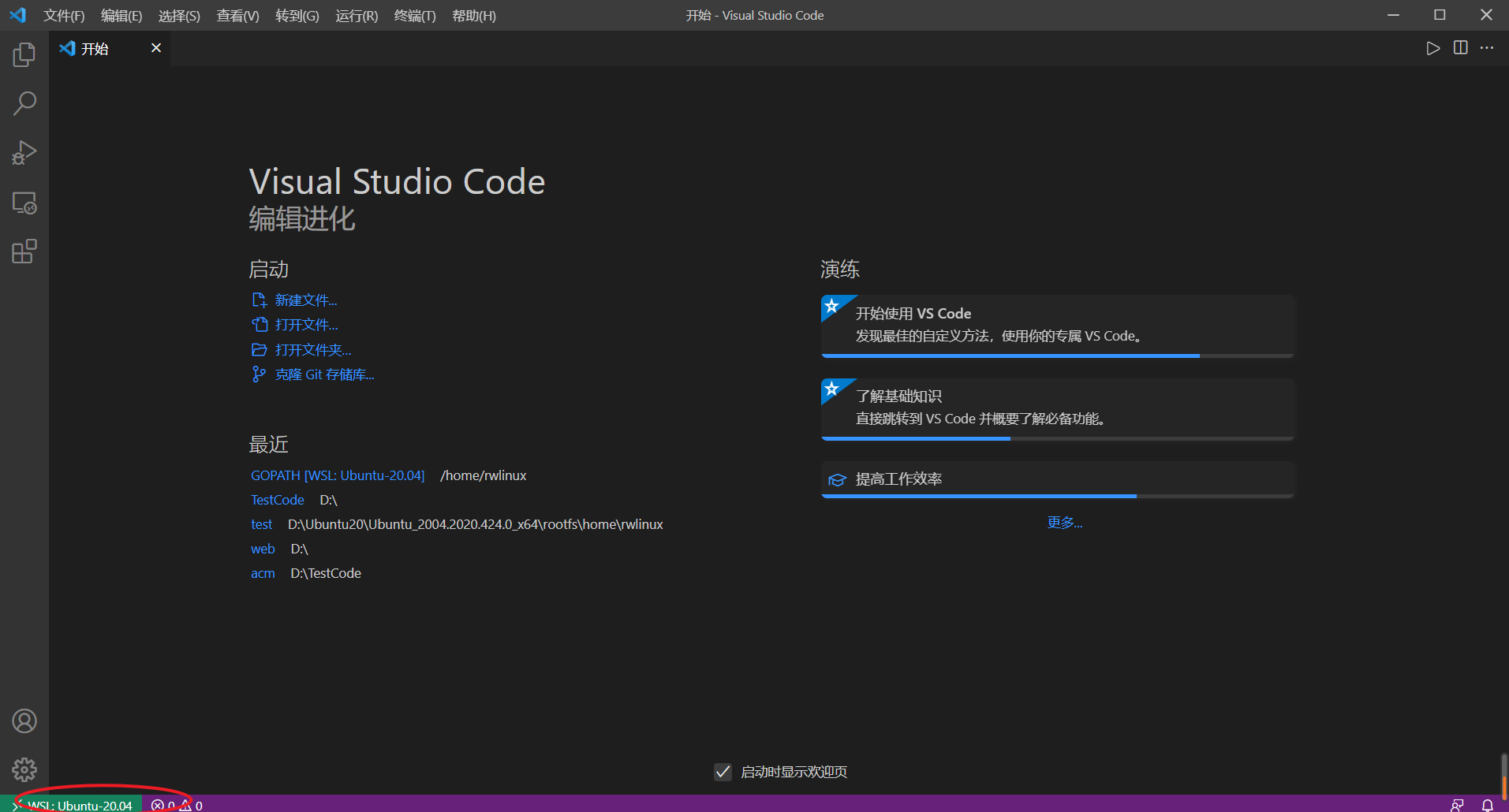Close the 开始 tab
Screen dimensions: 1509x812
[156, 48]
